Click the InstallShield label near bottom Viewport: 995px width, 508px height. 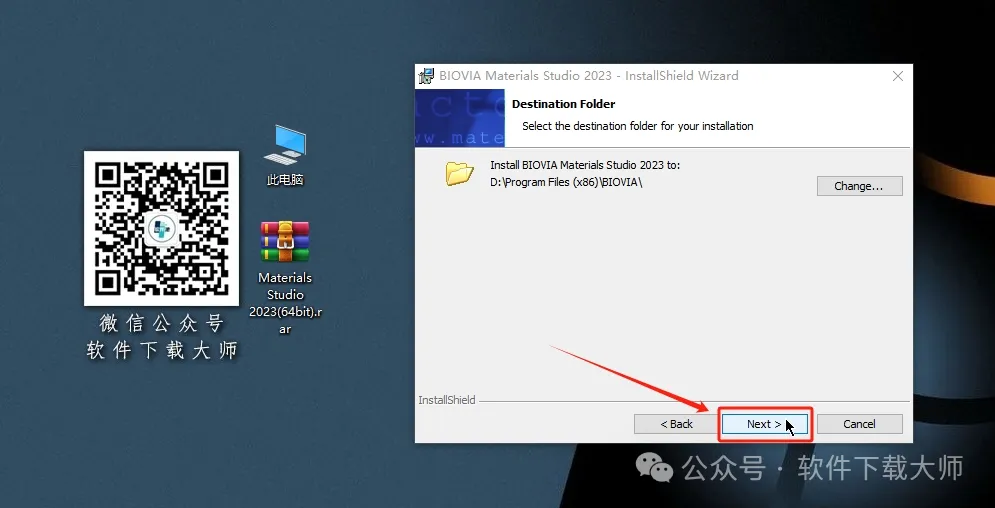click(x=447, y=400)
